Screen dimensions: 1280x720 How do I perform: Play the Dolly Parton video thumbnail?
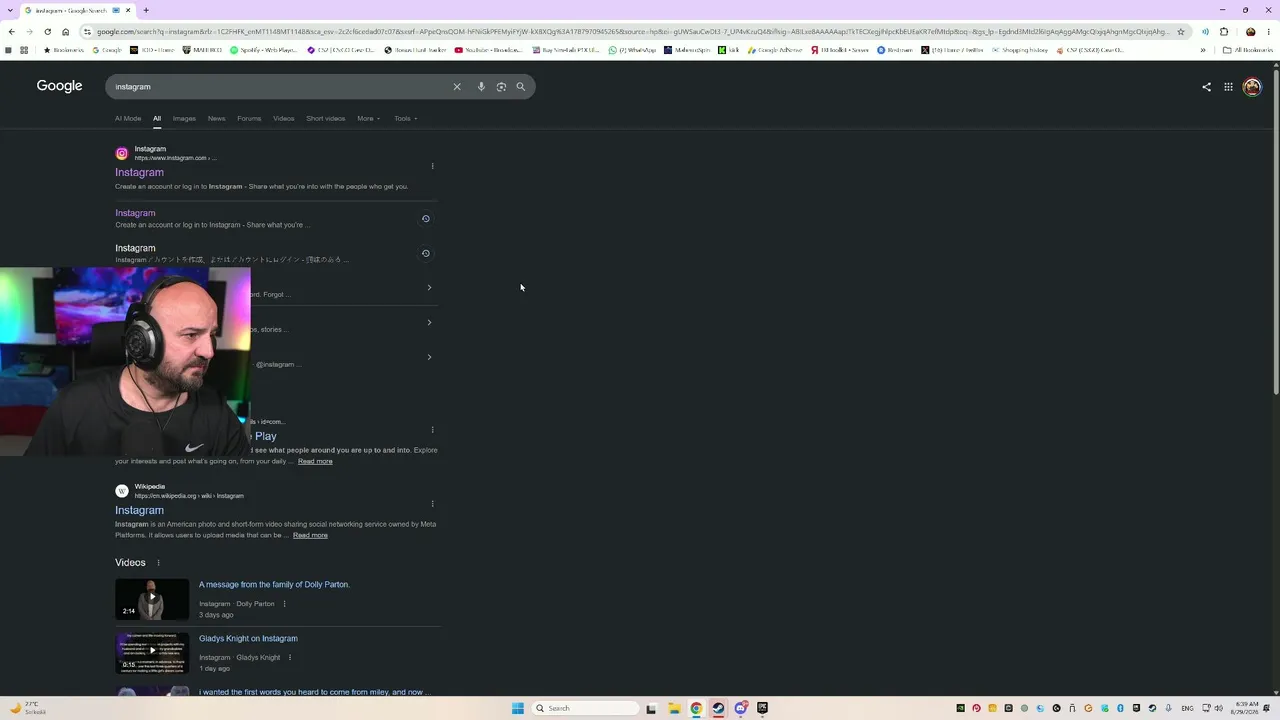(x=152, y=599)
